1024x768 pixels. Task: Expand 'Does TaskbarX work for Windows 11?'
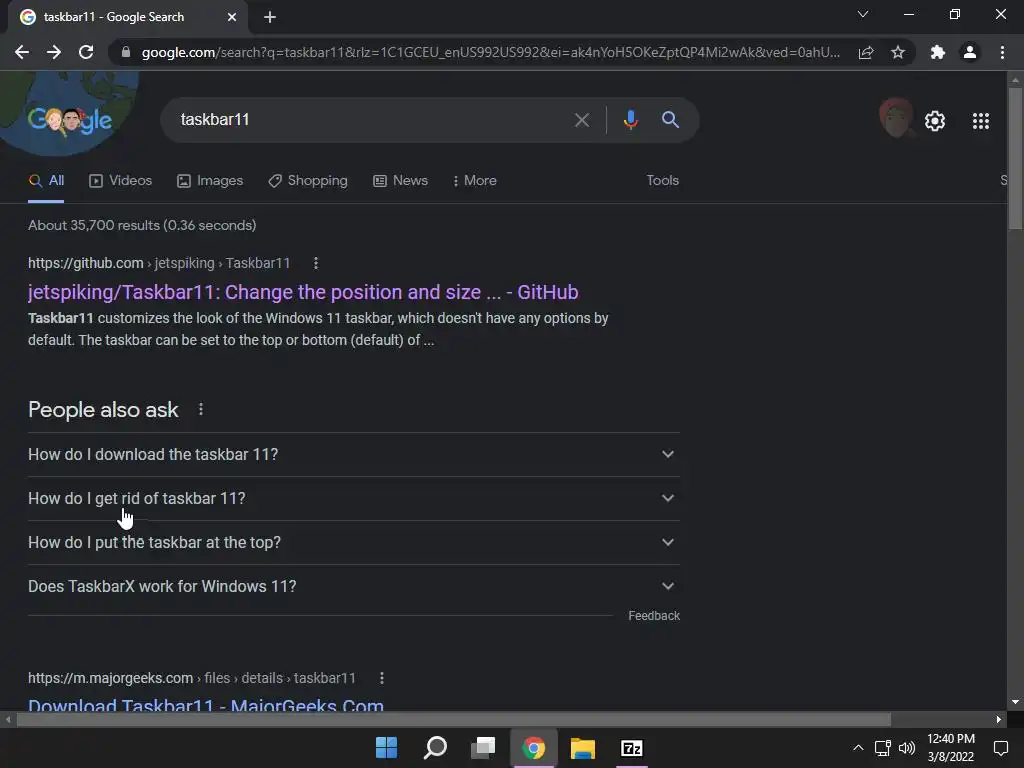pos(353,586)
